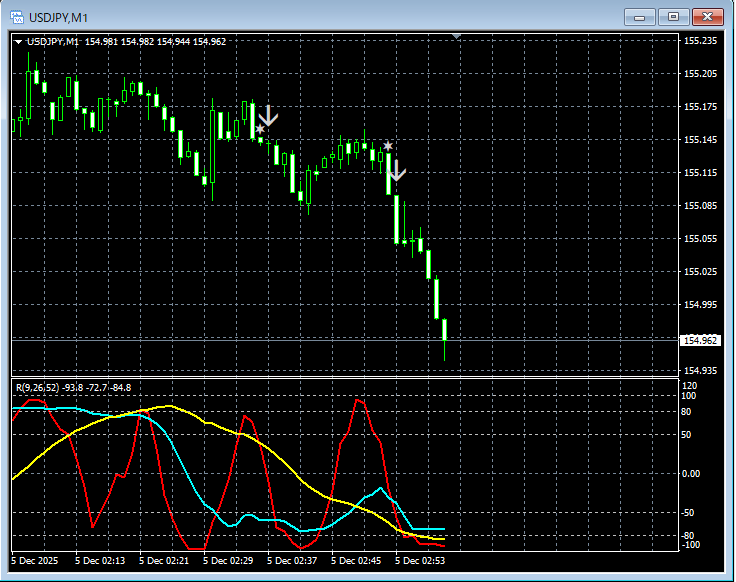Open the USDJPY,M1 one-click trading arrow

coord(18,41)
